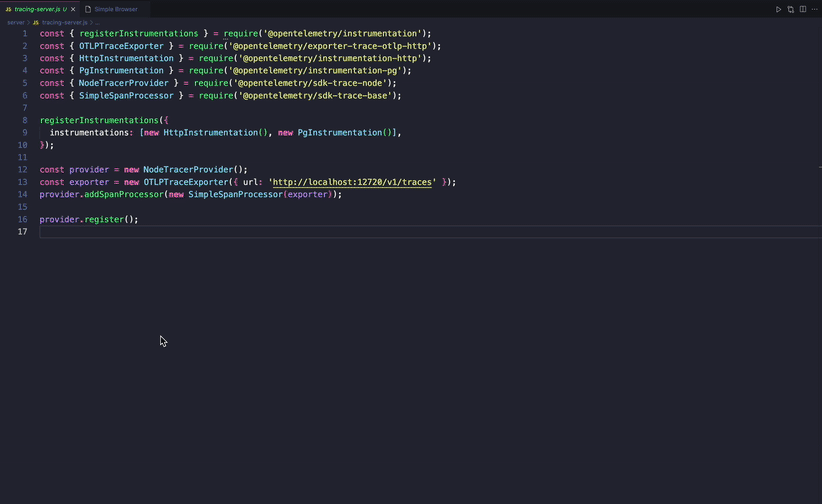Click the provider variable on line 12
Viewport: 822px width, 504px height.
[89, 169]
